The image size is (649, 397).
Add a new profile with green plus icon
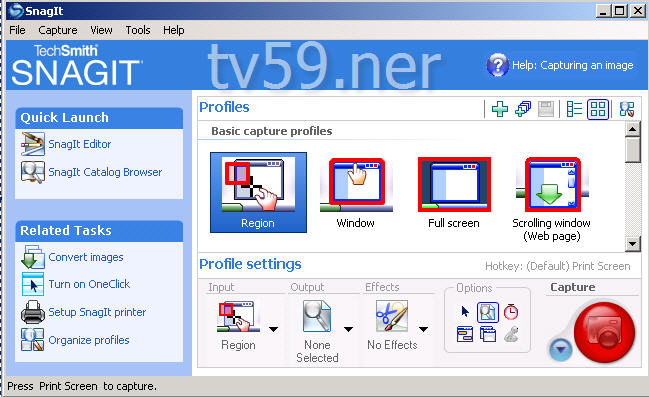point(500,109)
